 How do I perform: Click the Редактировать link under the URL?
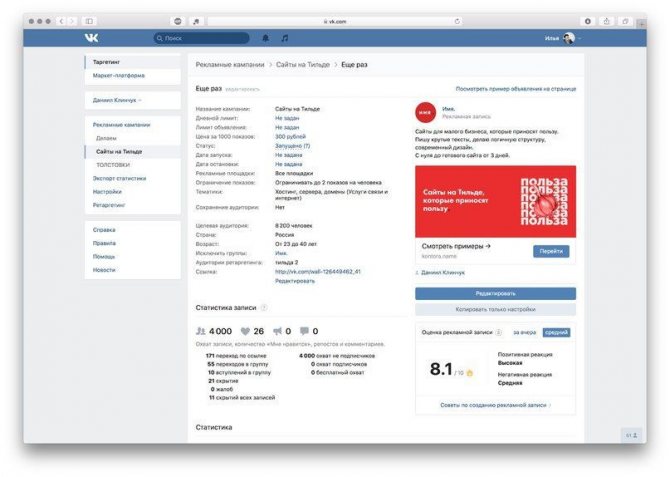(295, 281)
